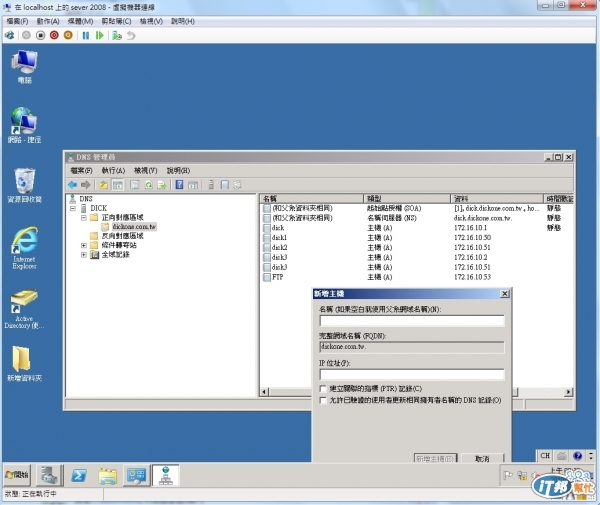Expand the 全域記錄 node
The width and height of the screenshot is (600, 505).
(83, 255)
